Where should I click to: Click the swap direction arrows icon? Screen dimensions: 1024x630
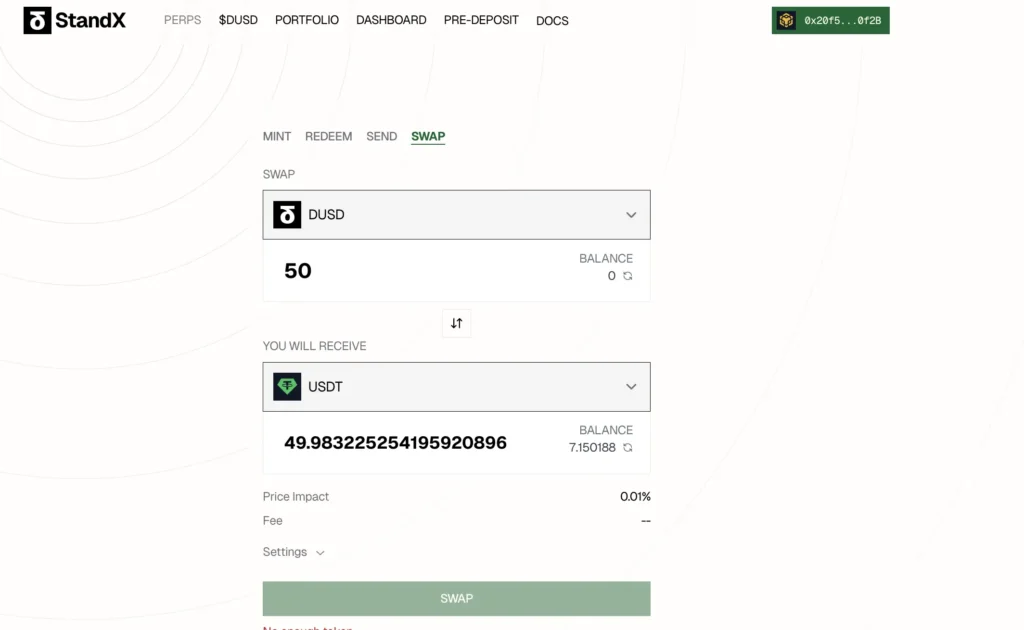pos(457,323)
